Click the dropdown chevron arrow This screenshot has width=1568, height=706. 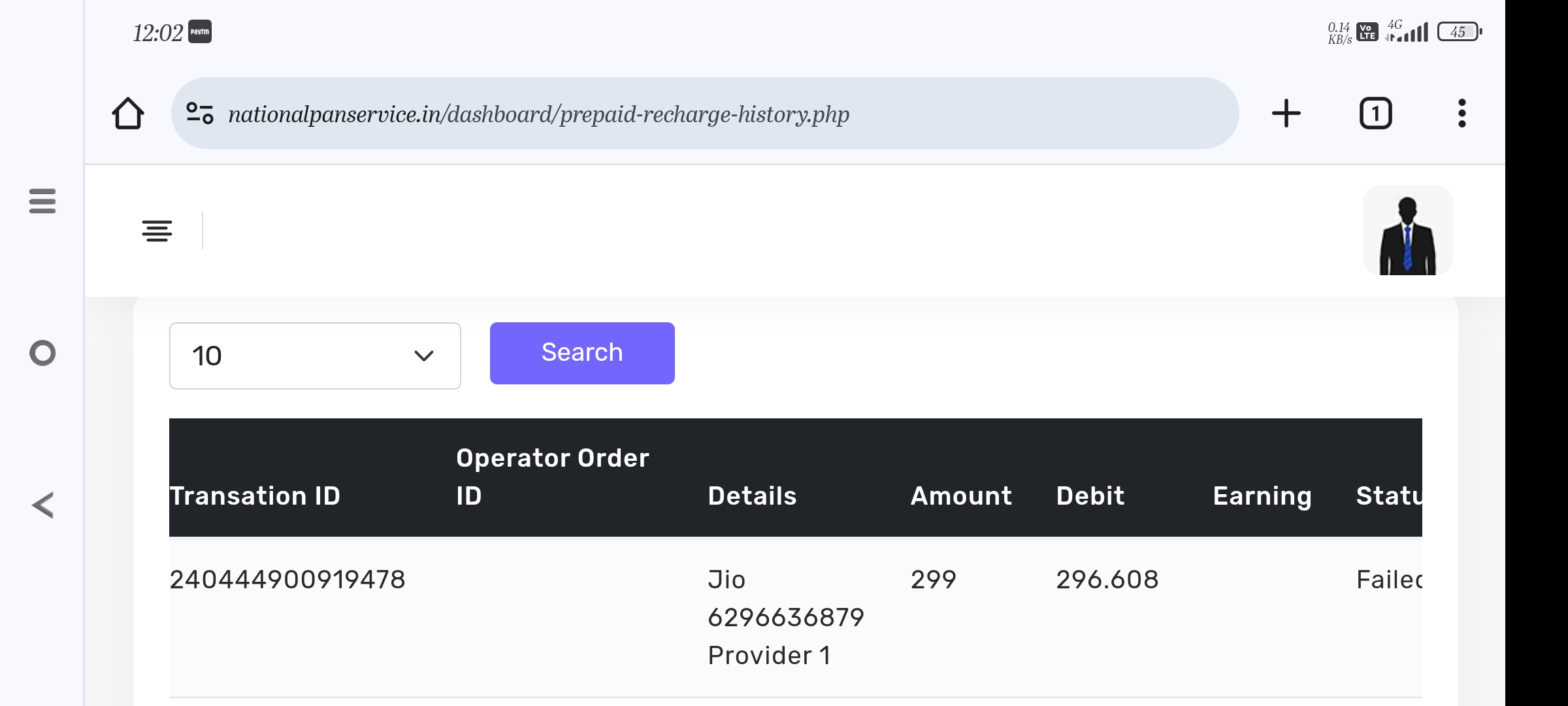(424, 356)
